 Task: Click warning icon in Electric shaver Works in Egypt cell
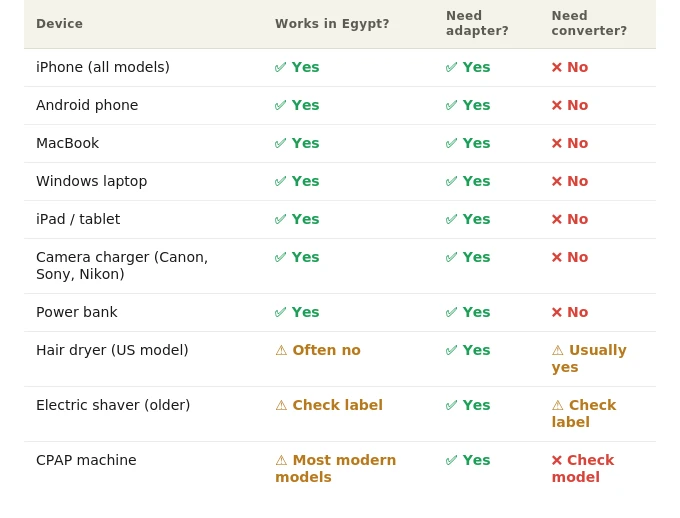pyautogui.click(x=281, y=405)
